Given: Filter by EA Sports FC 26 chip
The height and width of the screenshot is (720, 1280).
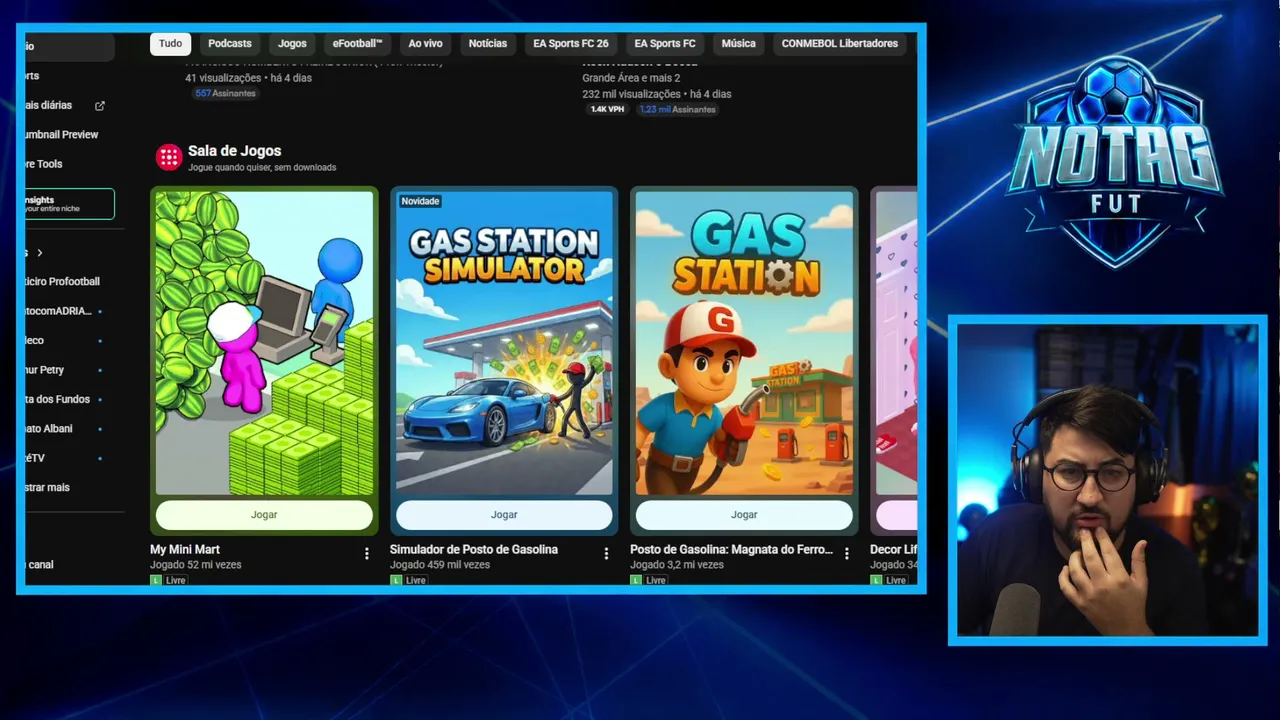Looking at the screenshot, I should (571, 44).
